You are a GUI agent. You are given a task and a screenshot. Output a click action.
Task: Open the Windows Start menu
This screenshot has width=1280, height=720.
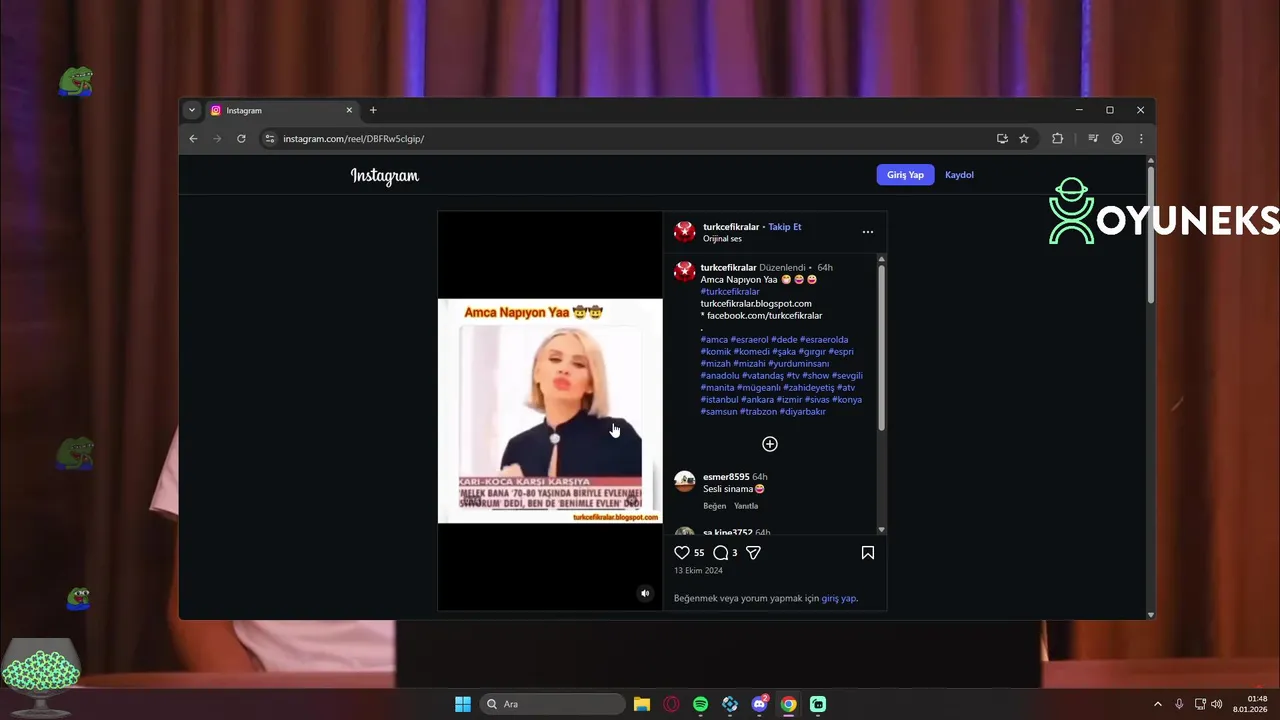pyautogui.click(x=463, y=704)
